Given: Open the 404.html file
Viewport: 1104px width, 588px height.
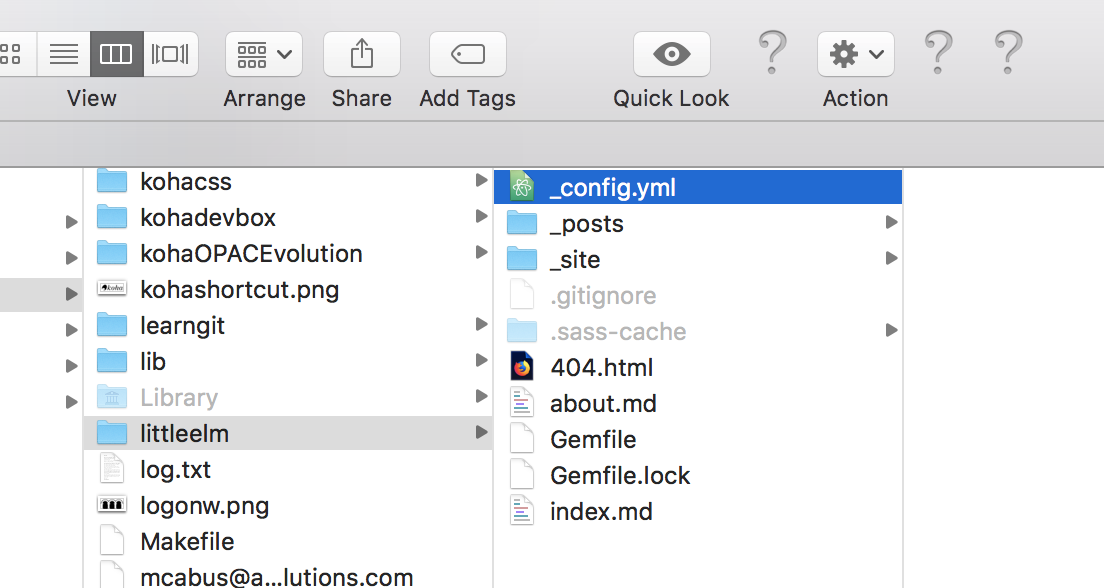Looking at the screenshot, I should click(x=601, y=367).
